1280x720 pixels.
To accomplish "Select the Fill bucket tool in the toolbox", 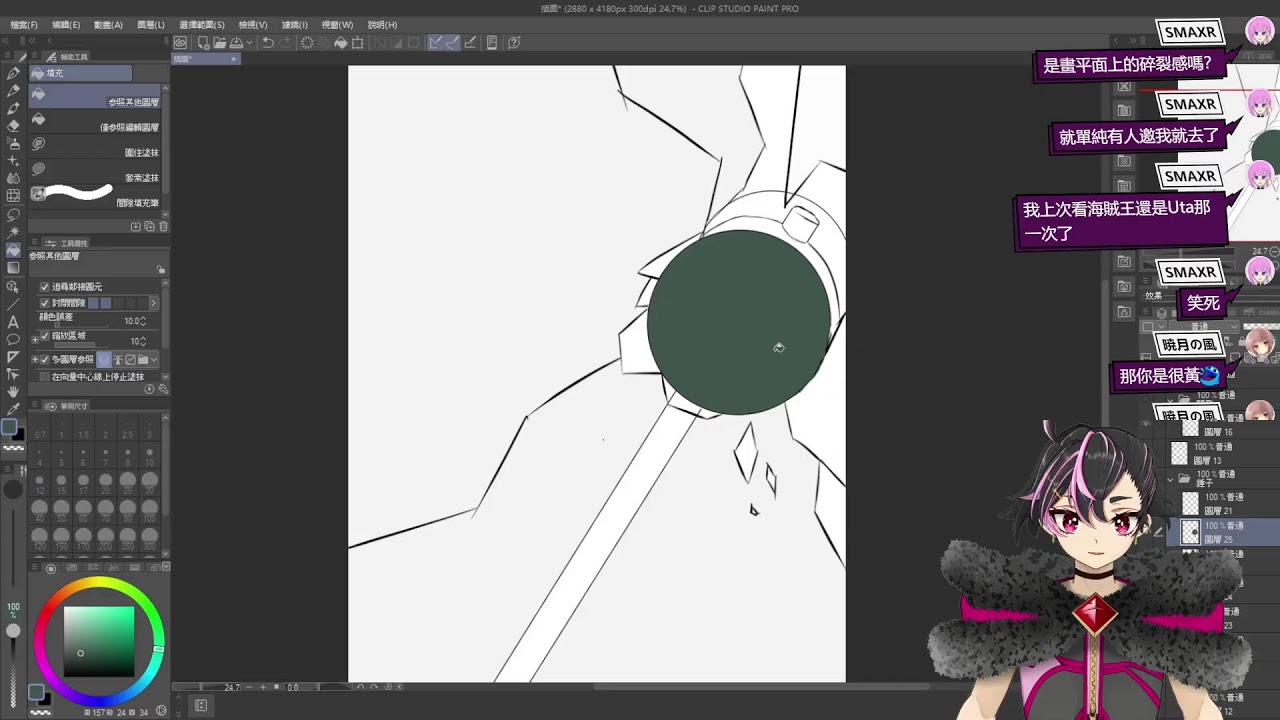I will (13, 250).
